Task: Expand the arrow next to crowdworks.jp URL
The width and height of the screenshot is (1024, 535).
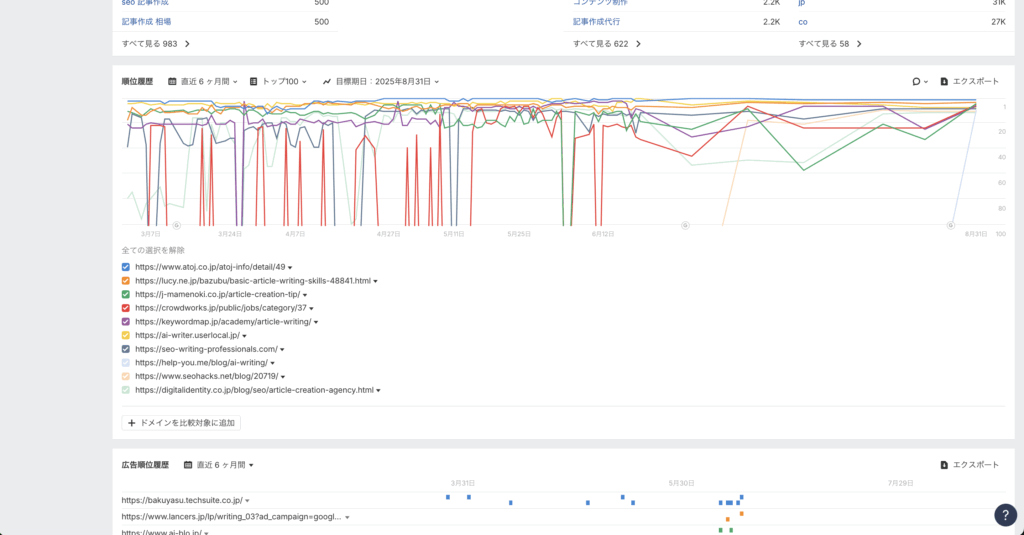Action: pyautogui.click(x=312, y=309)
